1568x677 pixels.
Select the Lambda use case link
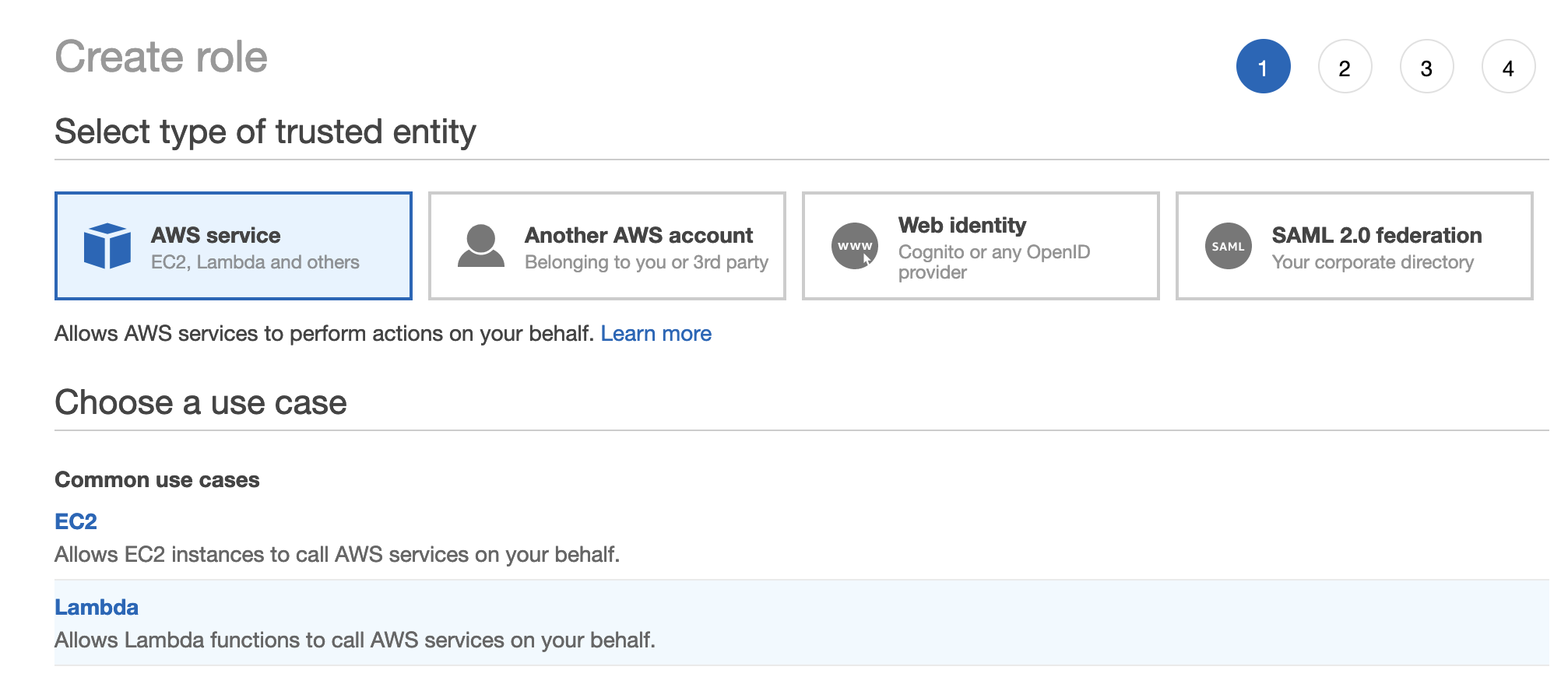(x=97, y=607)
